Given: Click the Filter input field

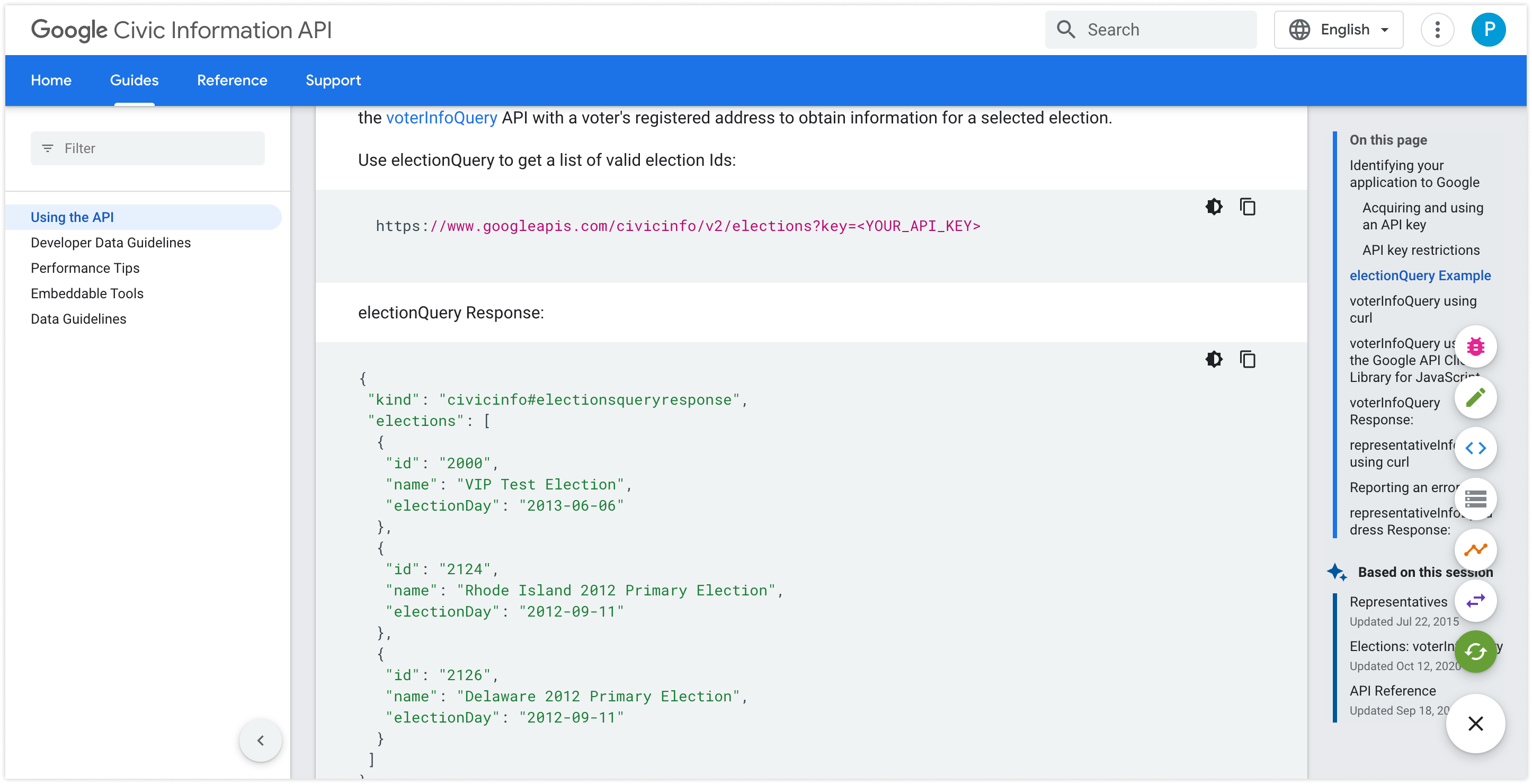Looking at the screenshot, I should pos(147,148).
